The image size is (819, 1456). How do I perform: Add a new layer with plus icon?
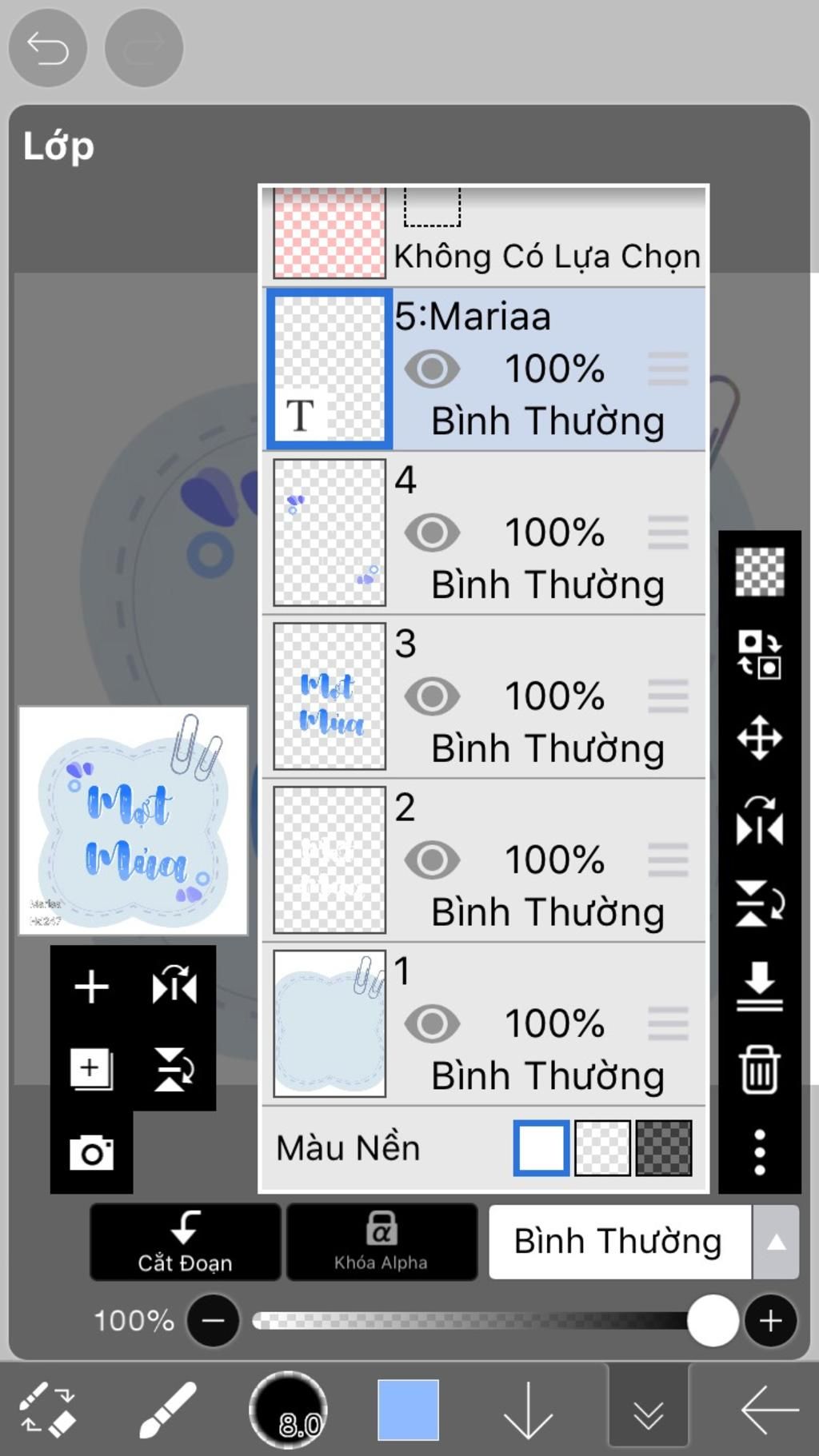point(91,987)
